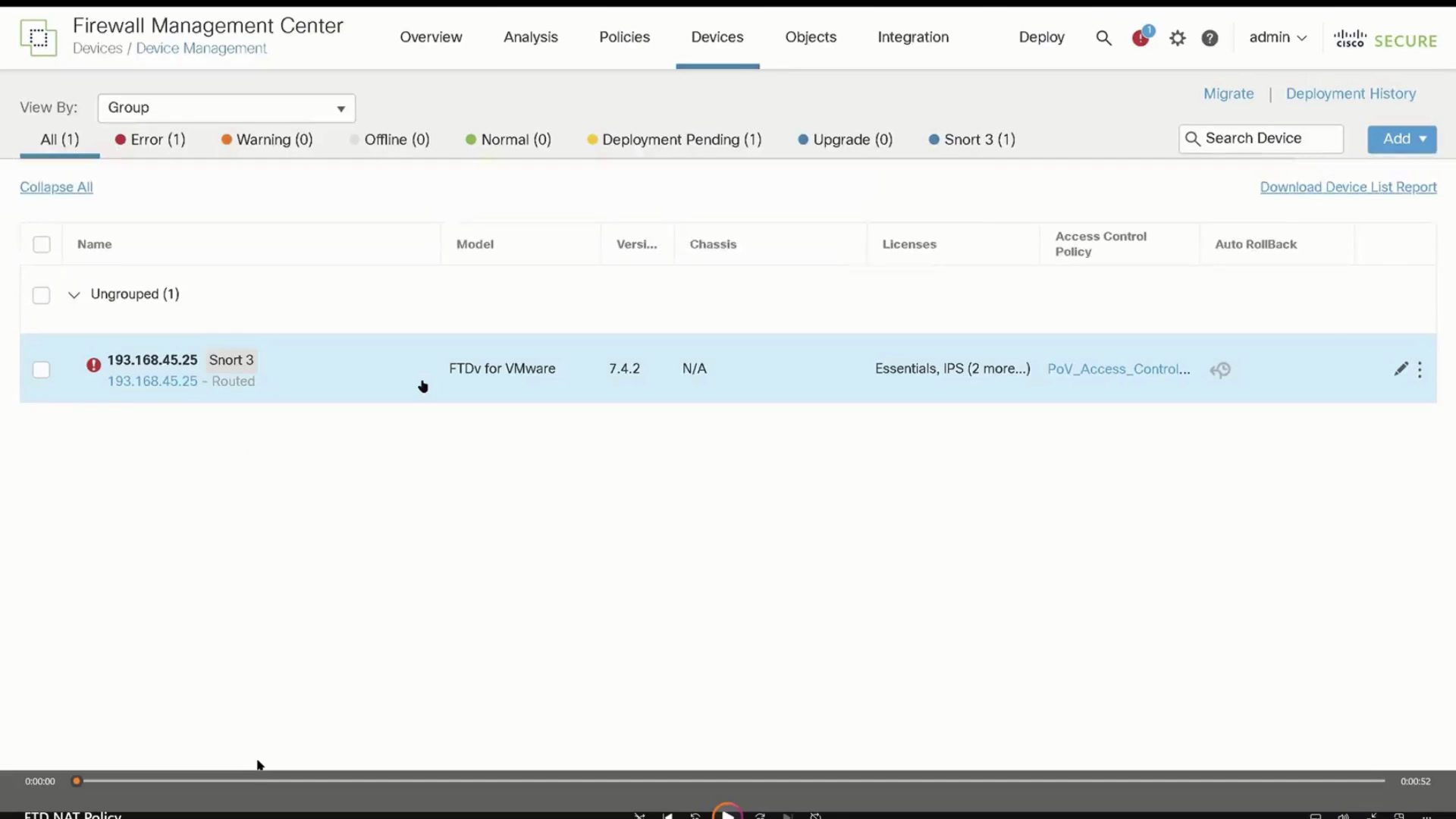The height and width of the screenshot is (819, 1456).
Task: Open the help question mark icon
Action: (1210, 38)
